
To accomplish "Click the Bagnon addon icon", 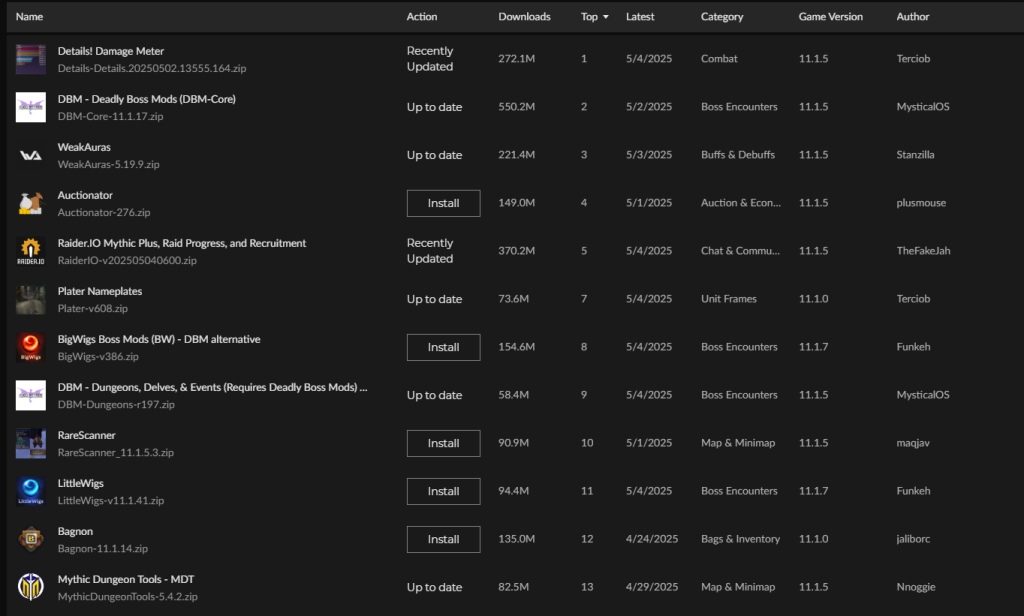I will pyautogui.click(x=31, y=540).
